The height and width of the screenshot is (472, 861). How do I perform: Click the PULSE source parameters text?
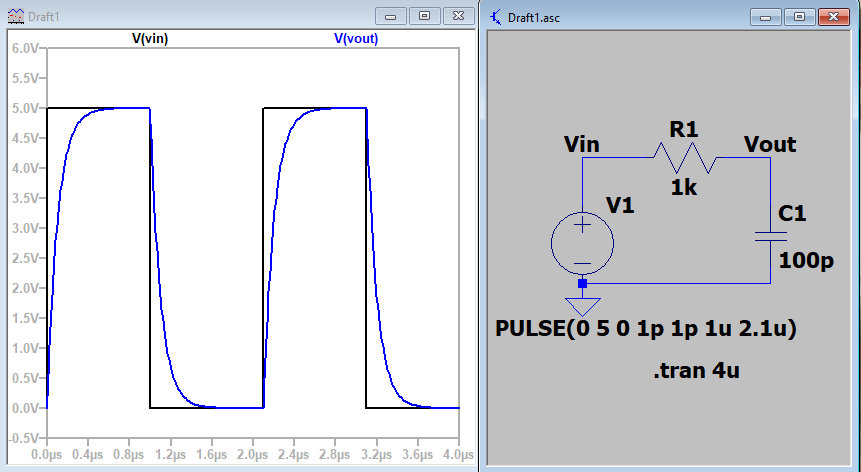point(646,329)
